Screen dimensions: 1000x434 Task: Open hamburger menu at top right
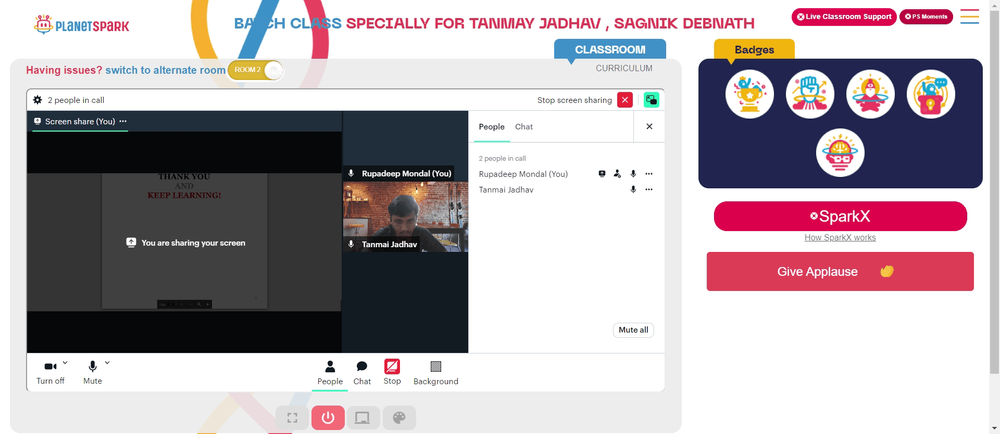(969, 17)
